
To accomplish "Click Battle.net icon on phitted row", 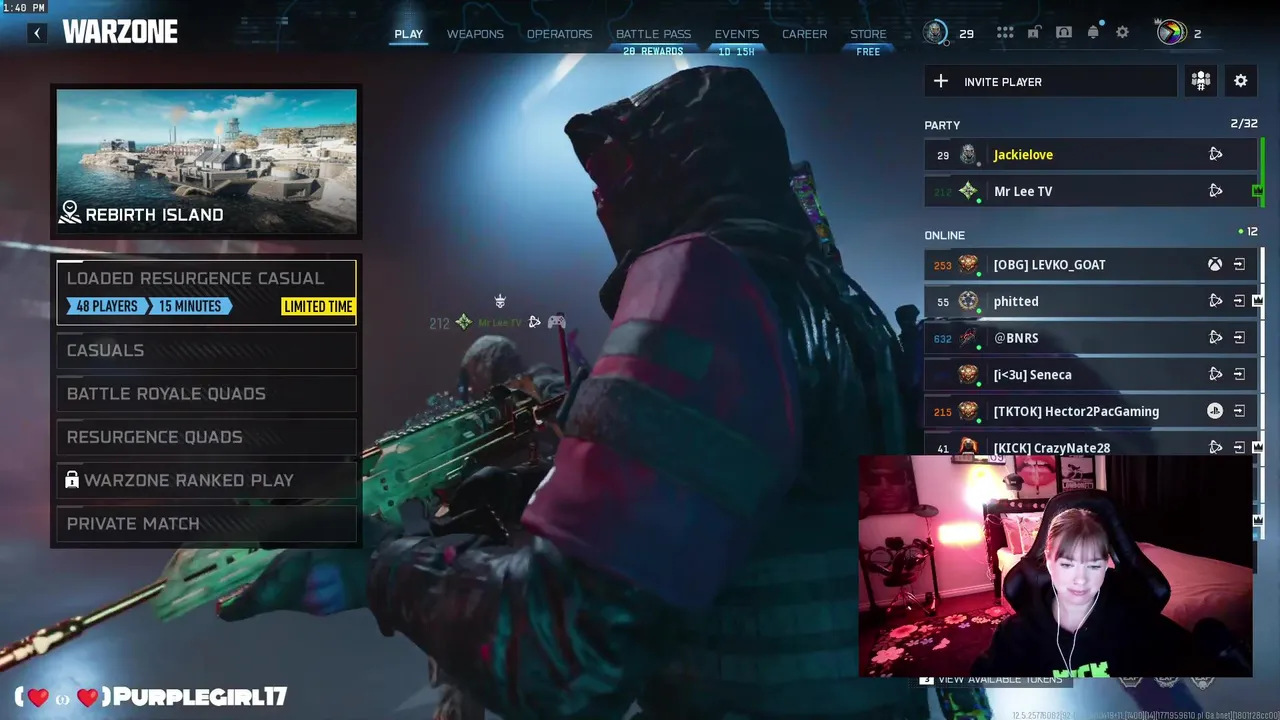I will point(1216,301).
